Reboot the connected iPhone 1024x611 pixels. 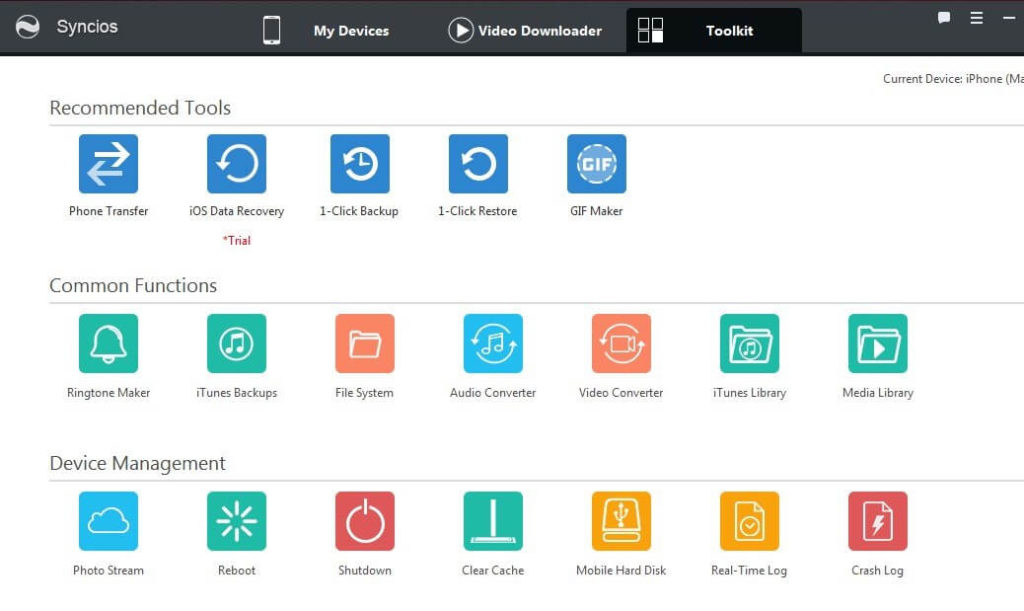(236, 520)
